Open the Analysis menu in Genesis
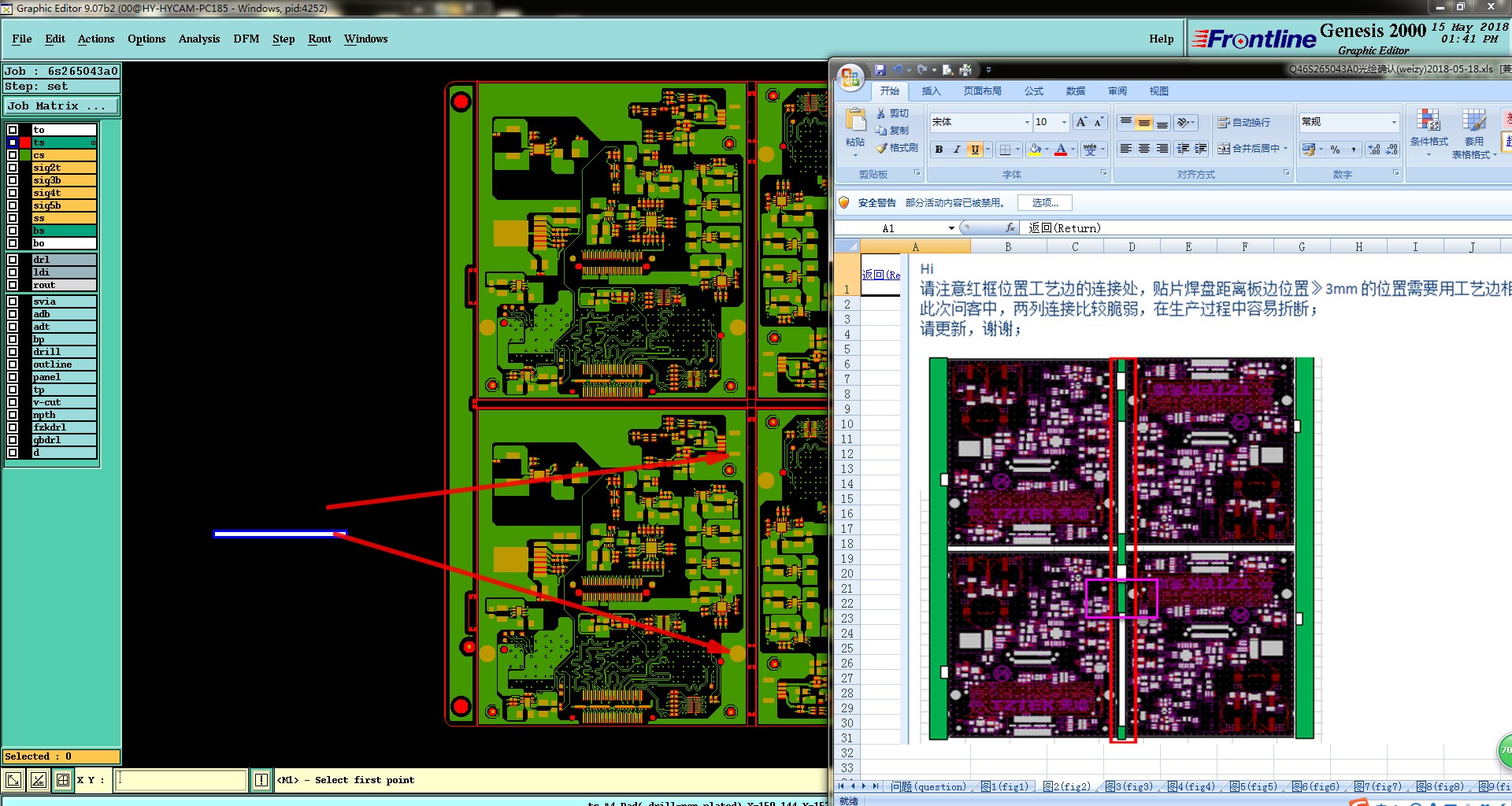 (199, 39)
